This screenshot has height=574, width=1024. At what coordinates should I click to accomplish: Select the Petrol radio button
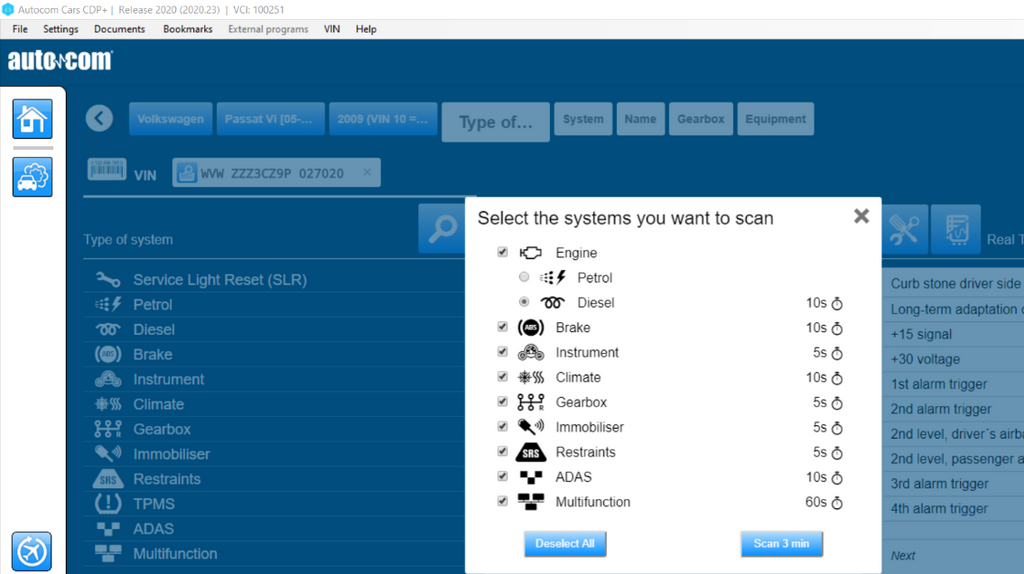524,278
